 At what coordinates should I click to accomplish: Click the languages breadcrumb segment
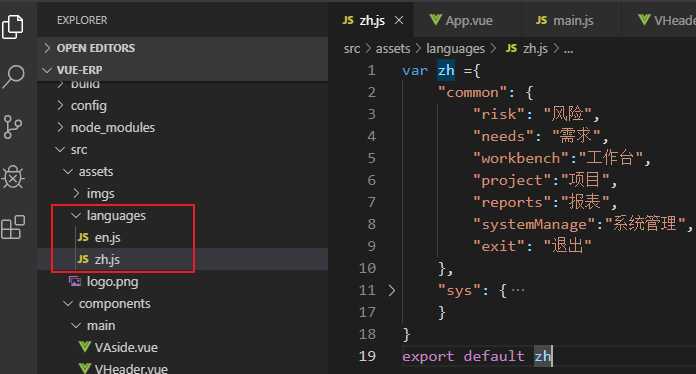click(455, 49)
